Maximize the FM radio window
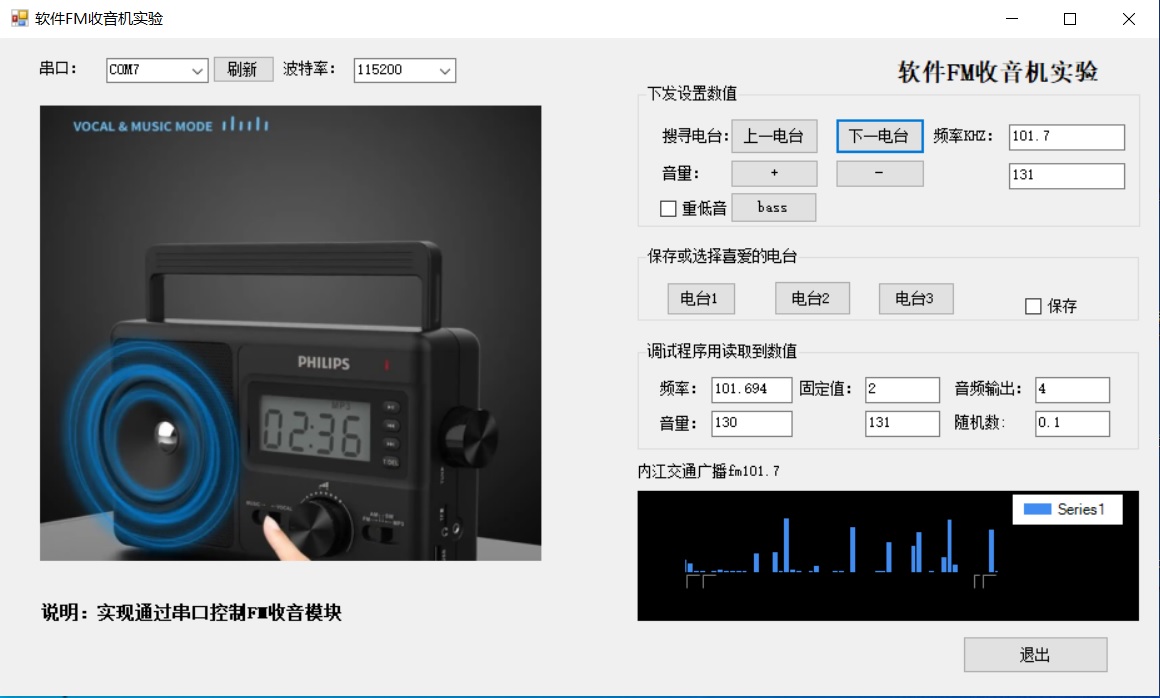The width and height of the screenshot is (1160, 698). click(x=1070, y=18)
